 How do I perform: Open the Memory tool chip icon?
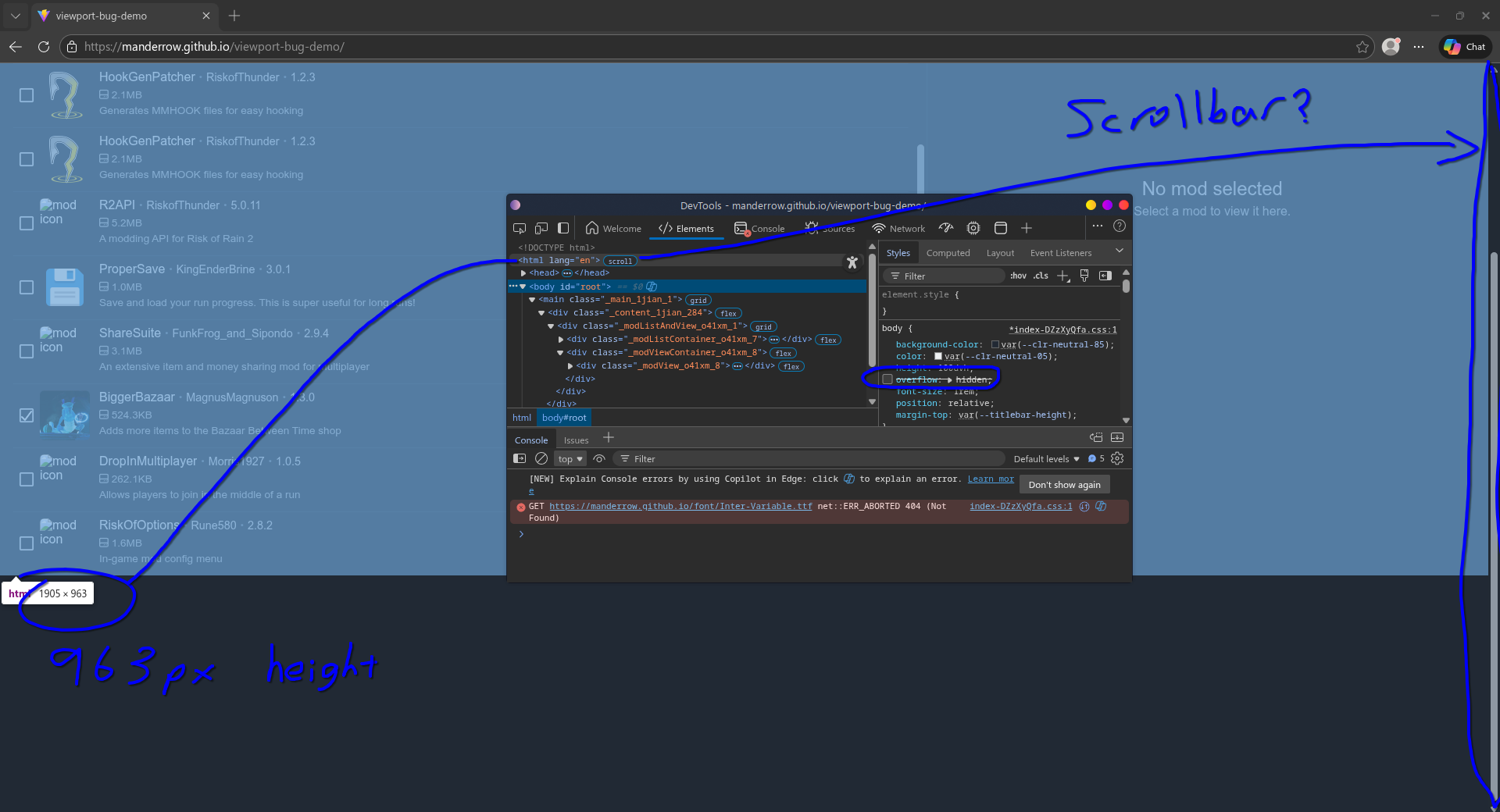click(973, 228)
